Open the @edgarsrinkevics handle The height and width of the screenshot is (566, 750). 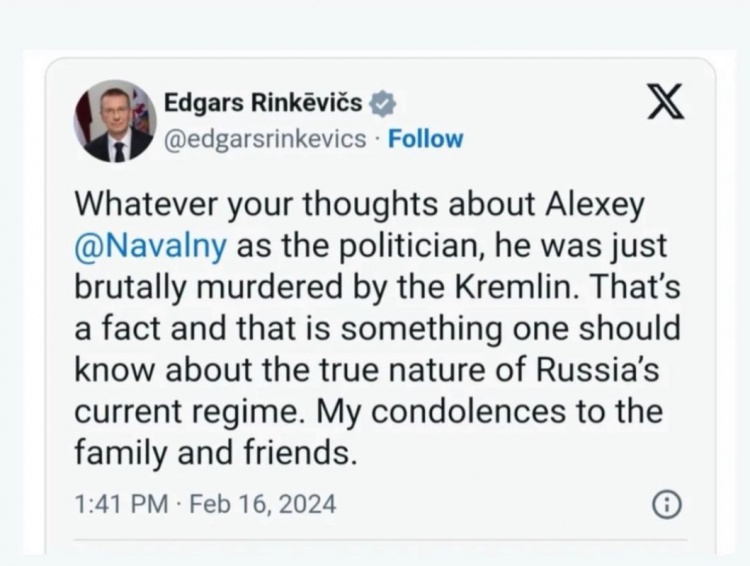pyautogui.click(x=265, y=139)
